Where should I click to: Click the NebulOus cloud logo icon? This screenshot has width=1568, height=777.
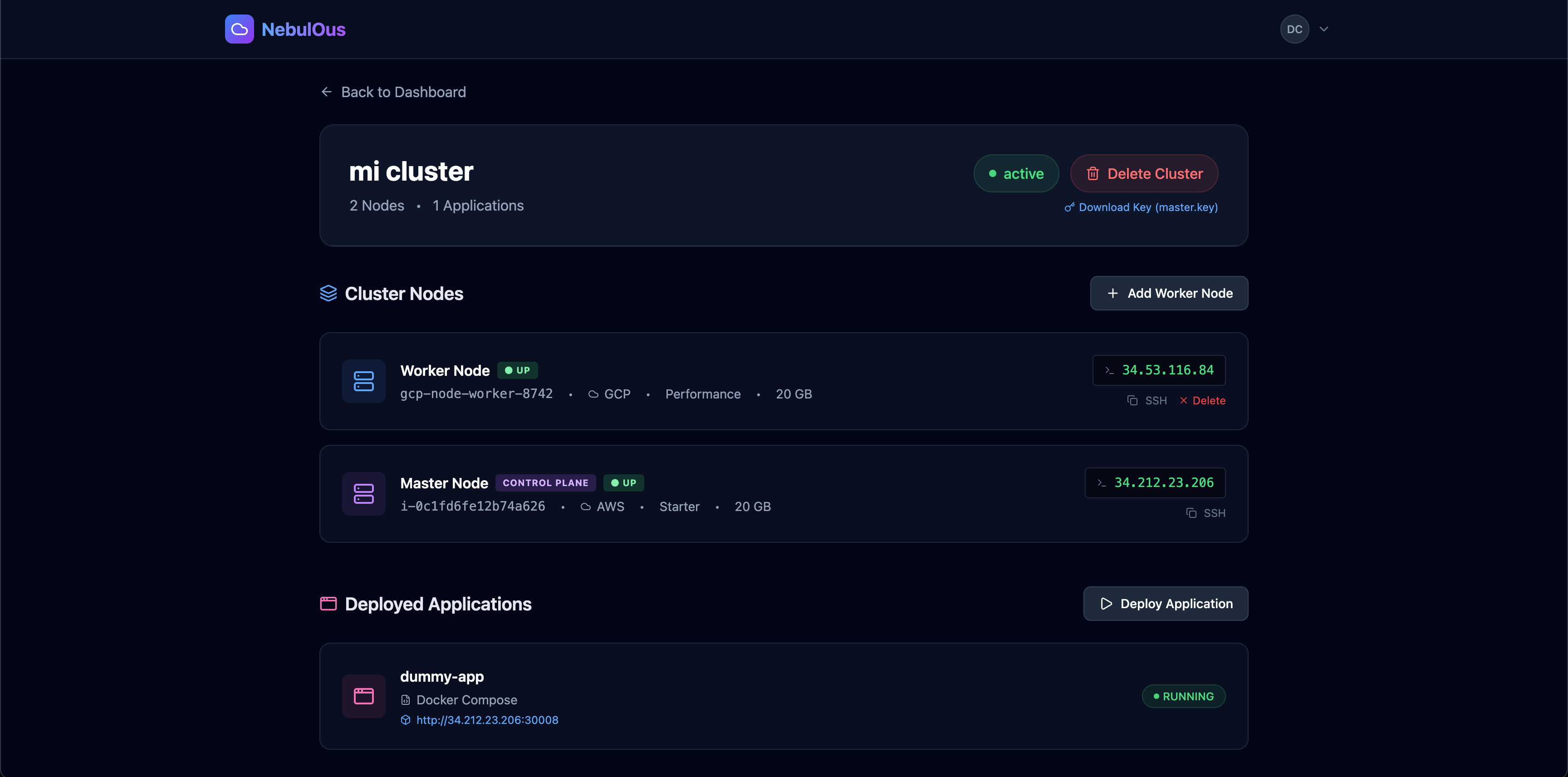point(239,29)
